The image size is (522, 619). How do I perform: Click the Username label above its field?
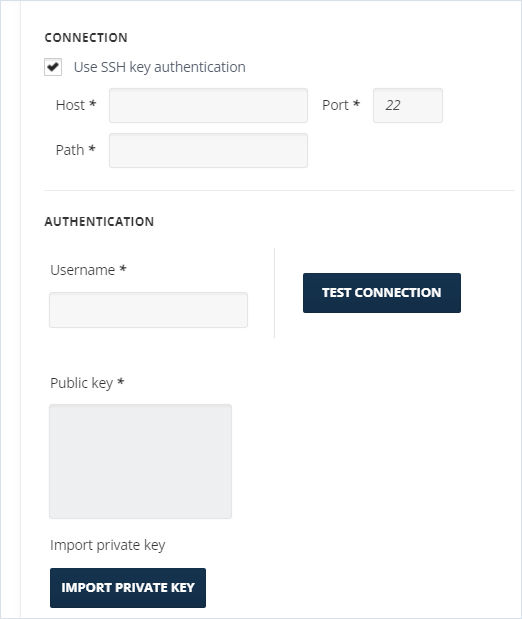(83, 270)
